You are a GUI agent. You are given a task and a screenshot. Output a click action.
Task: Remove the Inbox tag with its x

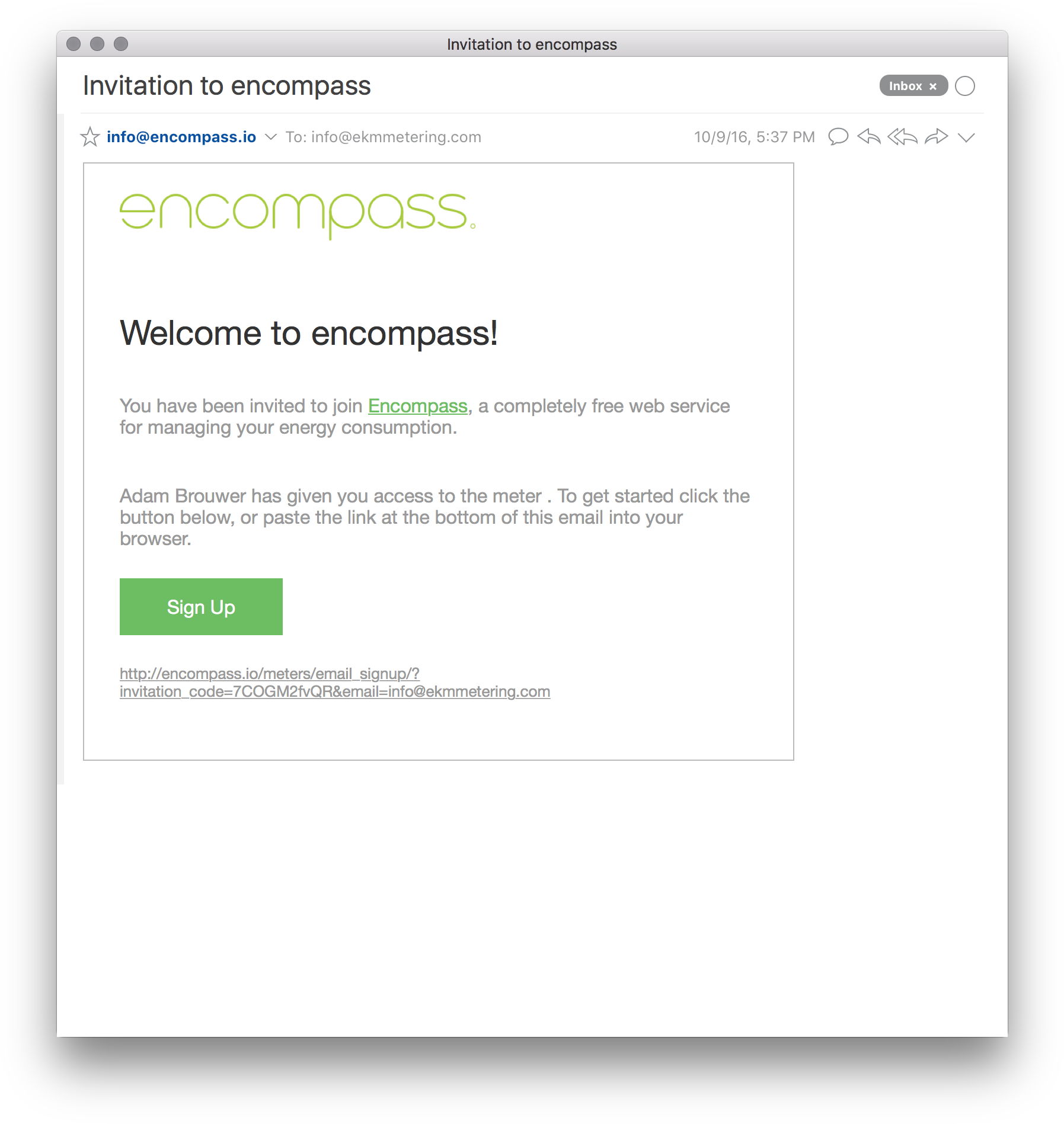tap(933, 87)
